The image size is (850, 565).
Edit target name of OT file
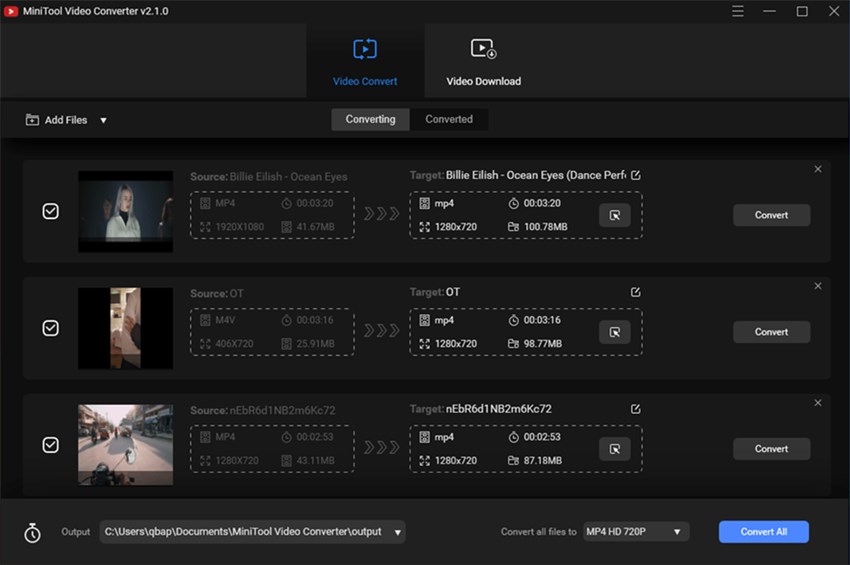click(x=636, y=292)
